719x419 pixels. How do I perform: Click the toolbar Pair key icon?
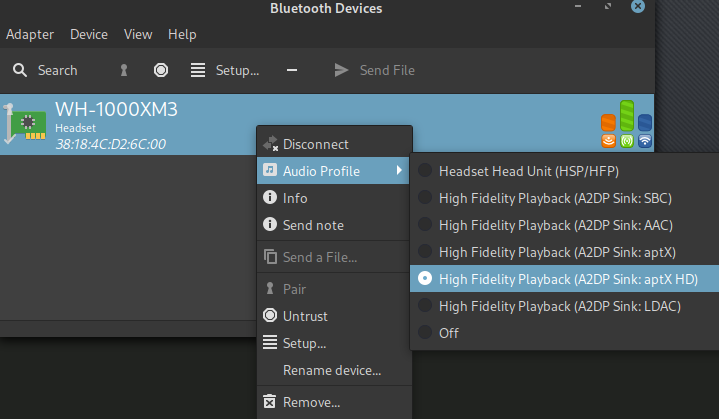click(124, 70)
